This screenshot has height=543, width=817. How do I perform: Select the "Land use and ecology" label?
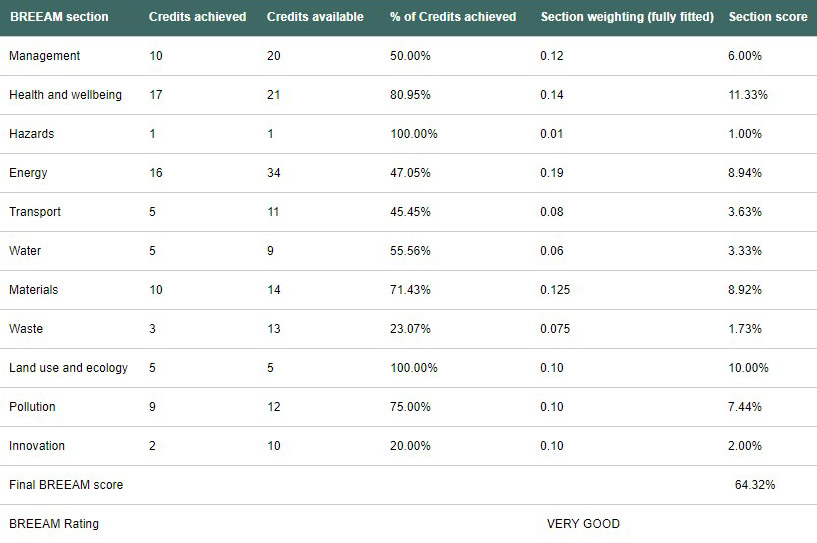pyautogui.click(x=68, y=368)
